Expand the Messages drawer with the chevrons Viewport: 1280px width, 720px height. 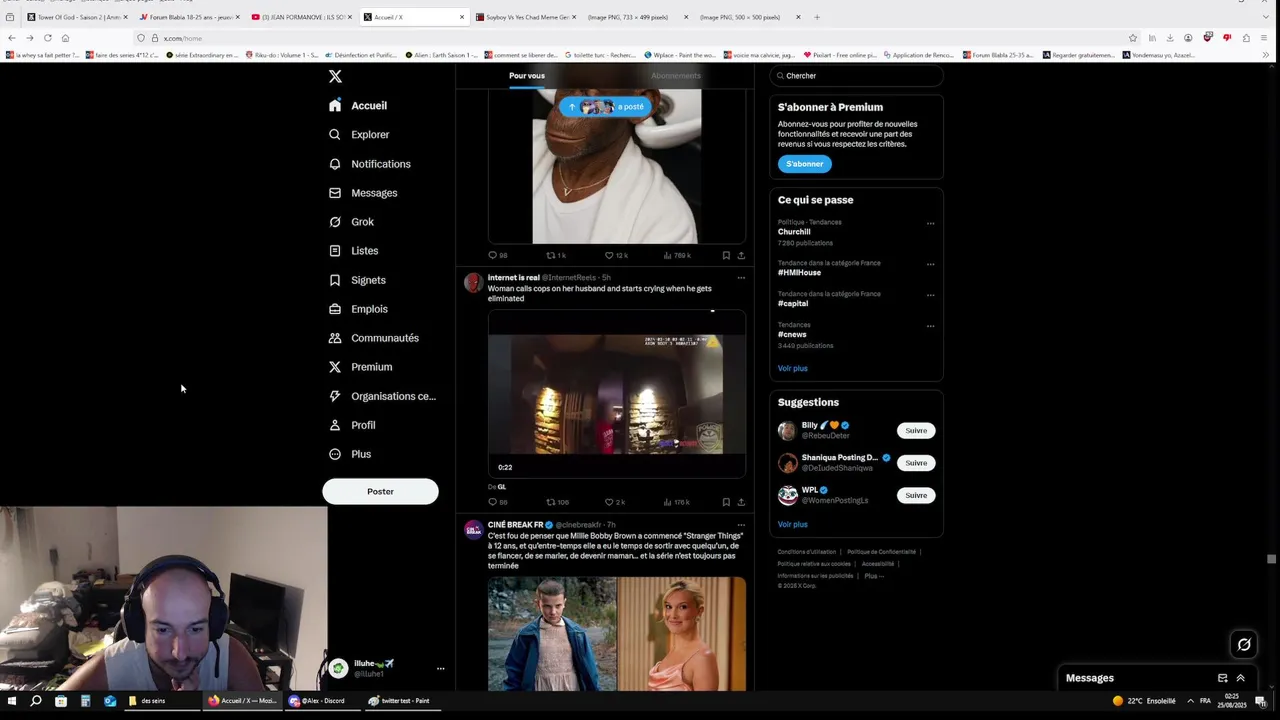(x=1241, y=678)
